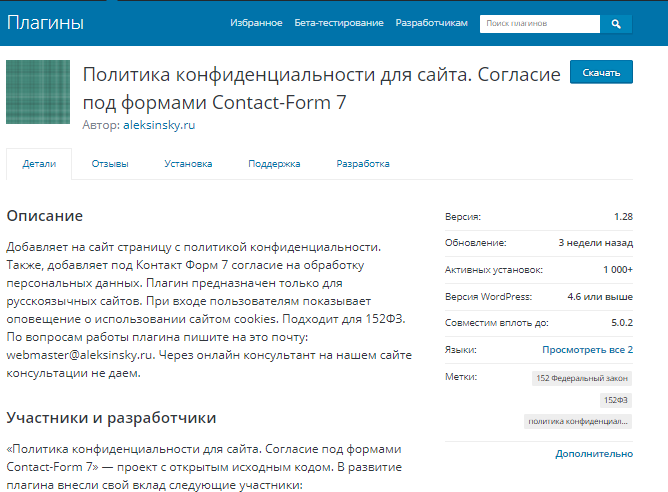
Task: Switch to the Установка tab
Action: point(188,164)
